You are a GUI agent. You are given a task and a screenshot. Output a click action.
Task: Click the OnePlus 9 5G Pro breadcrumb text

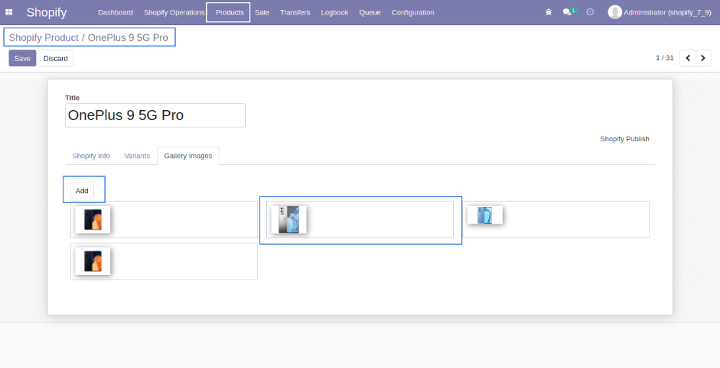click(128, 38)
